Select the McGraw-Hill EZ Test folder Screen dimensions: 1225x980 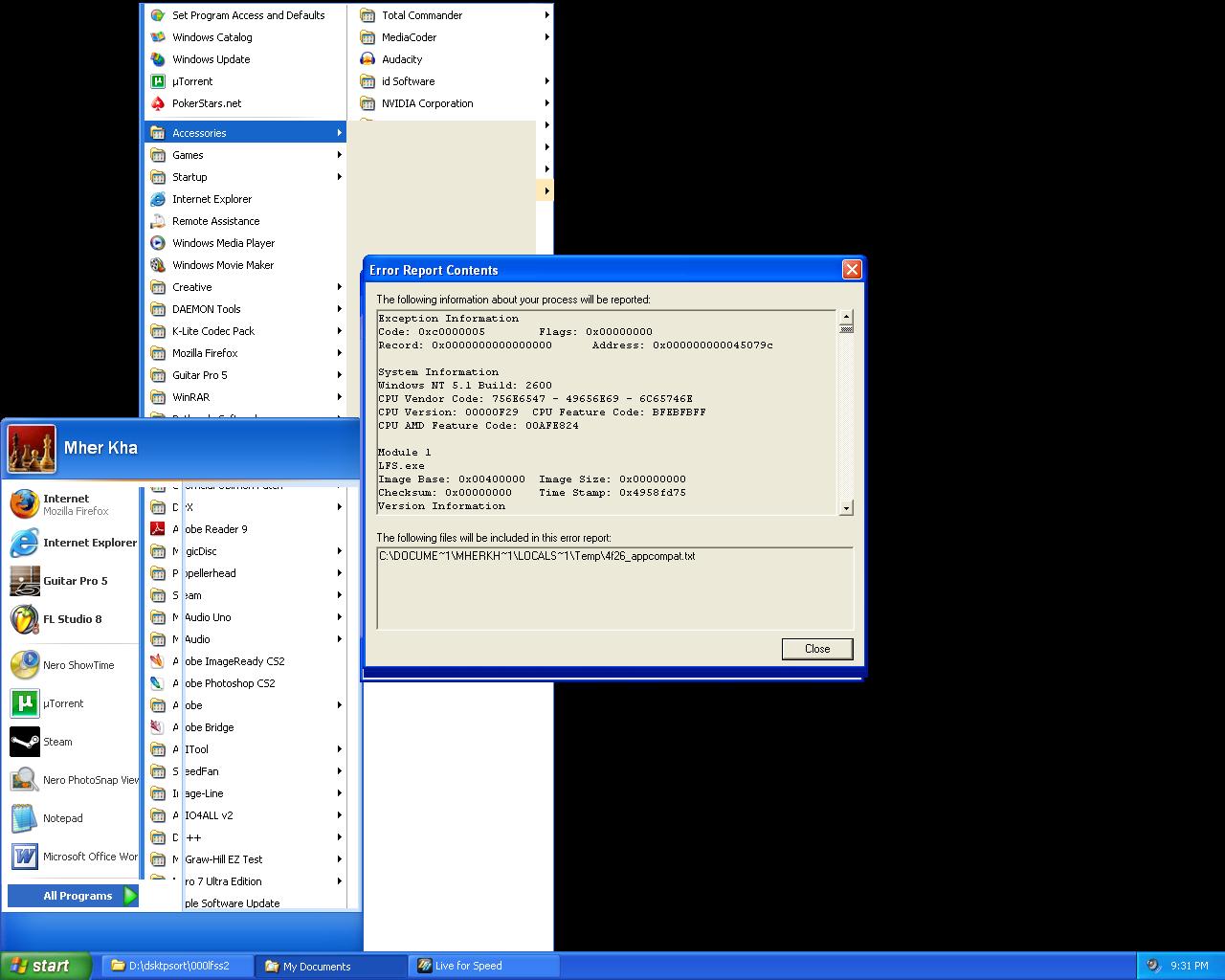tap(246, 859)
